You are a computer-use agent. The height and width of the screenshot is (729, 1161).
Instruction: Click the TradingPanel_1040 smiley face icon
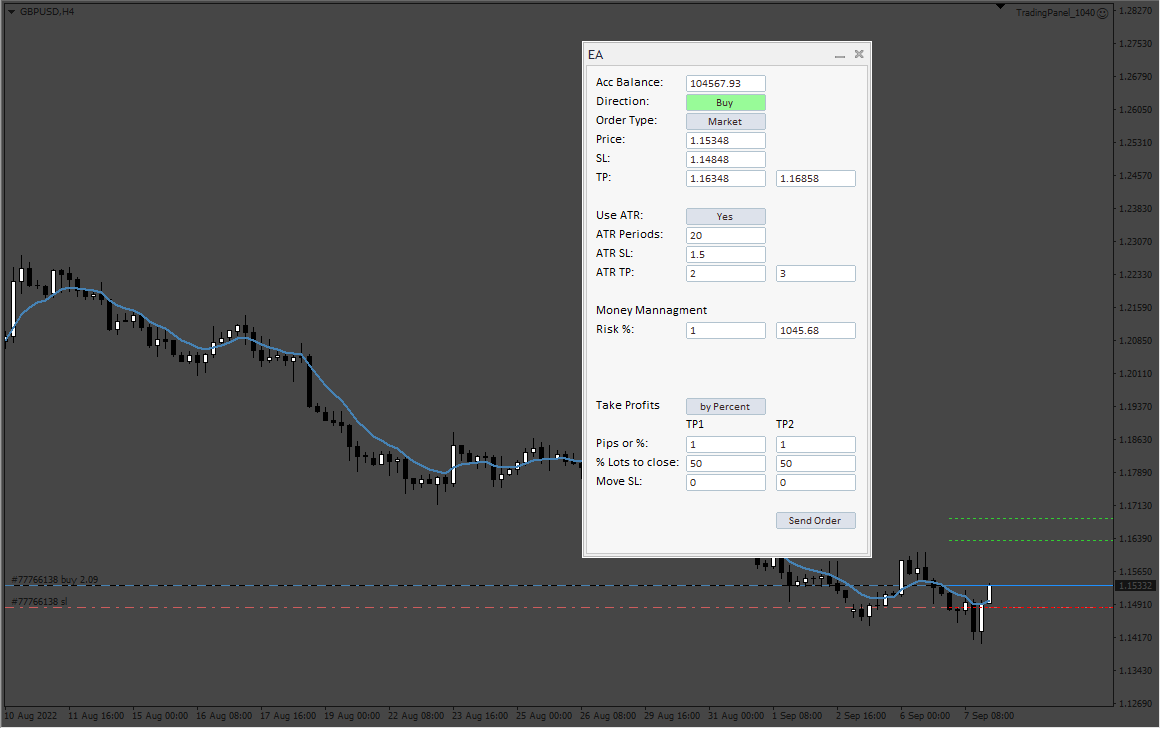pyautogui.click(x=1103, y=13)
